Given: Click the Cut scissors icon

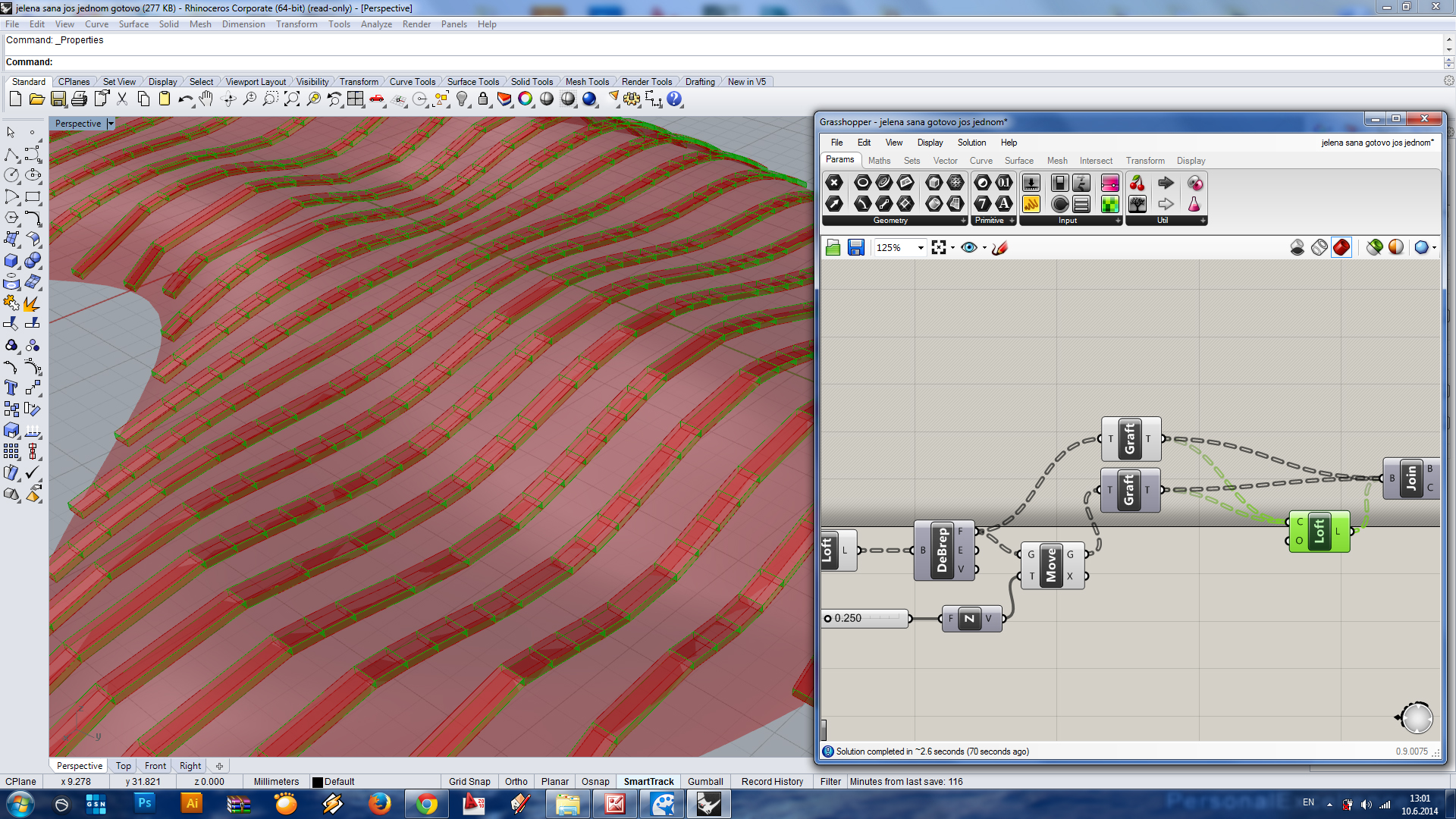Looking at the screenshot, I should tap(122, 99).
